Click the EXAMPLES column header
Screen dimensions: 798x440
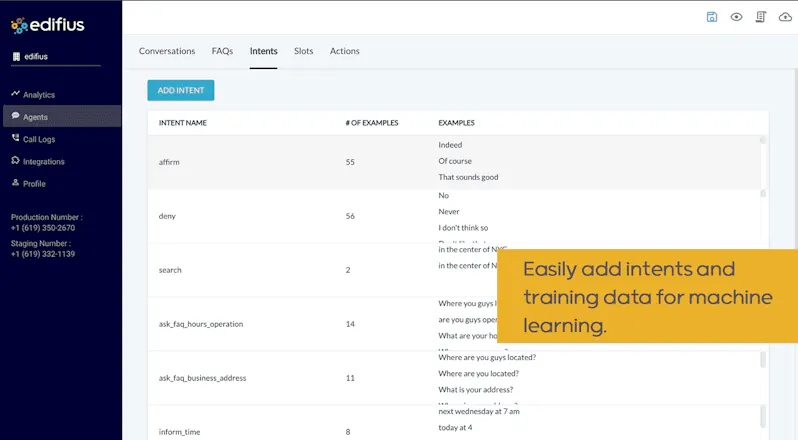click(x=457, y=123)
